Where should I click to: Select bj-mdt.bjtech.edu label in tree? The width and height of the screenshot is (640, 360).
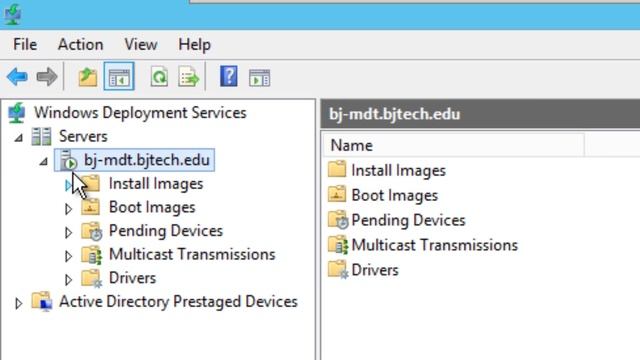click(147, 160)
